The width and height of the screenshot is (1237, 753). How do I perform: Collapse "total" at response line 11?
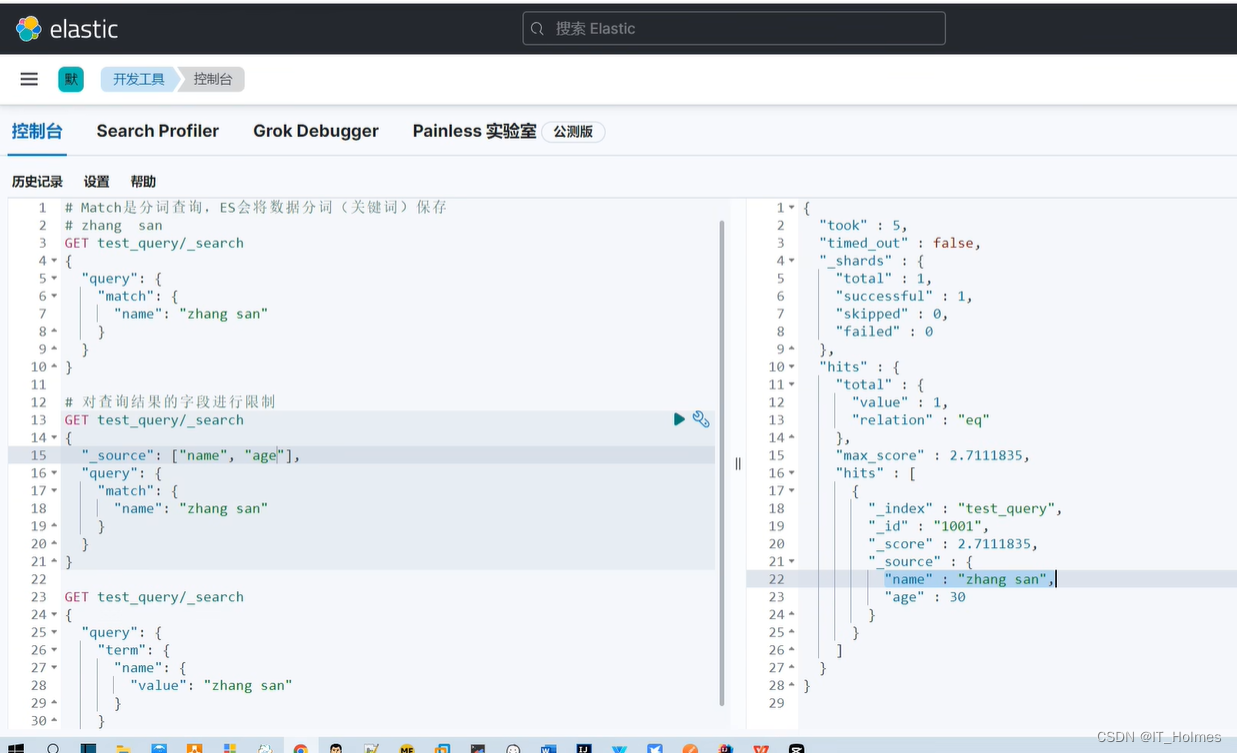point(792,385)
